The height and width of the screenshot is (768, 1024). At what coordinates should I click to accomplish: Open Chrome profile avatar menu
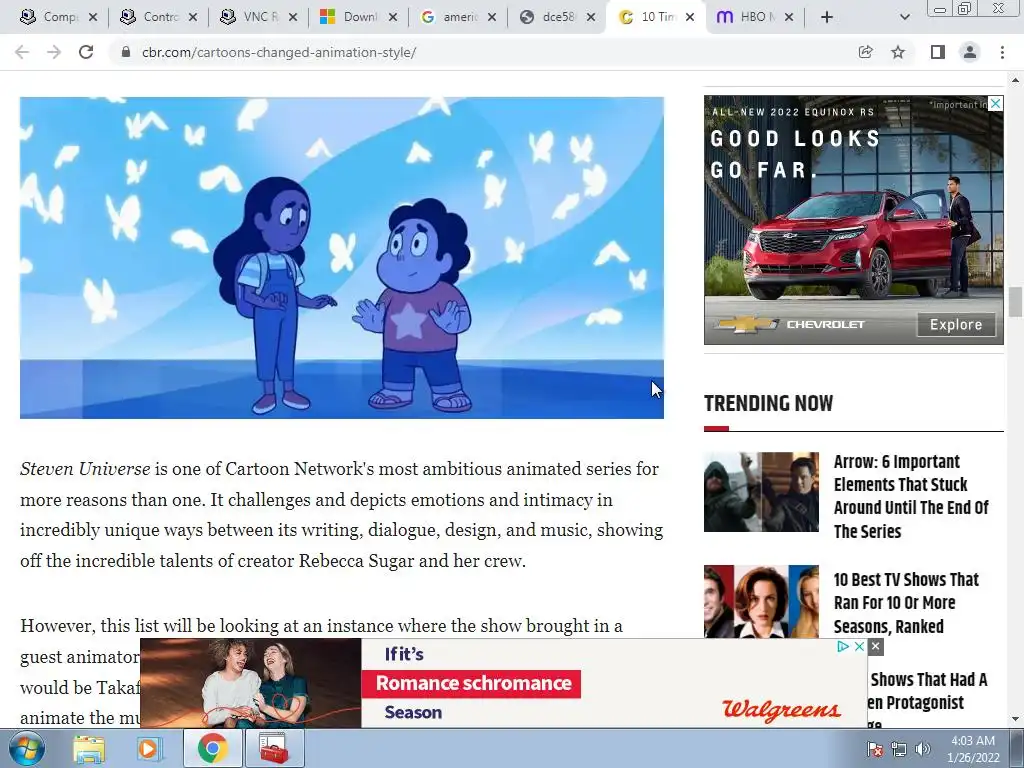(x=970, y=52)
